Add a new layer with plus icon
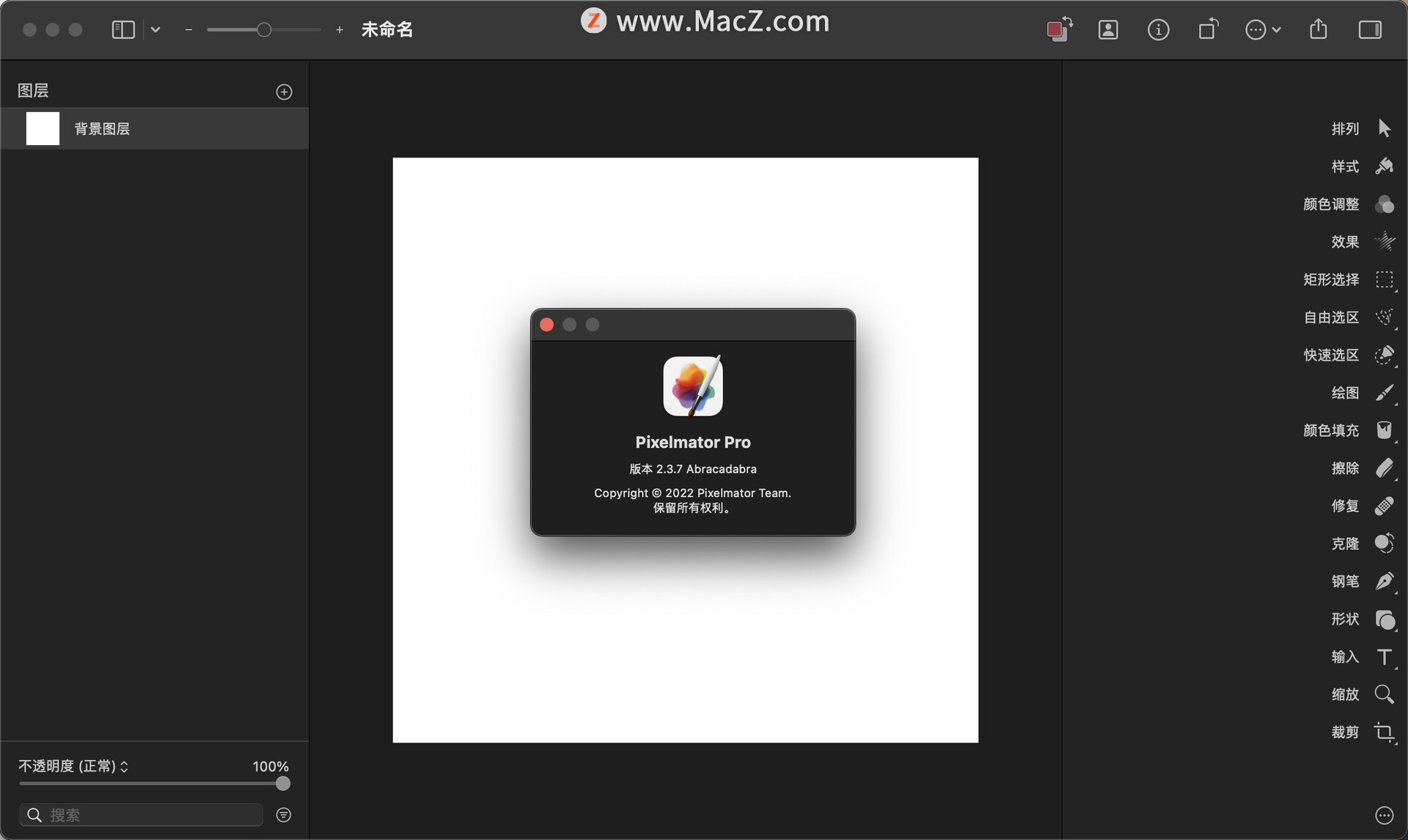This screenshot has width=1408, height=840. pyautogui.click(x=284, y=92)
